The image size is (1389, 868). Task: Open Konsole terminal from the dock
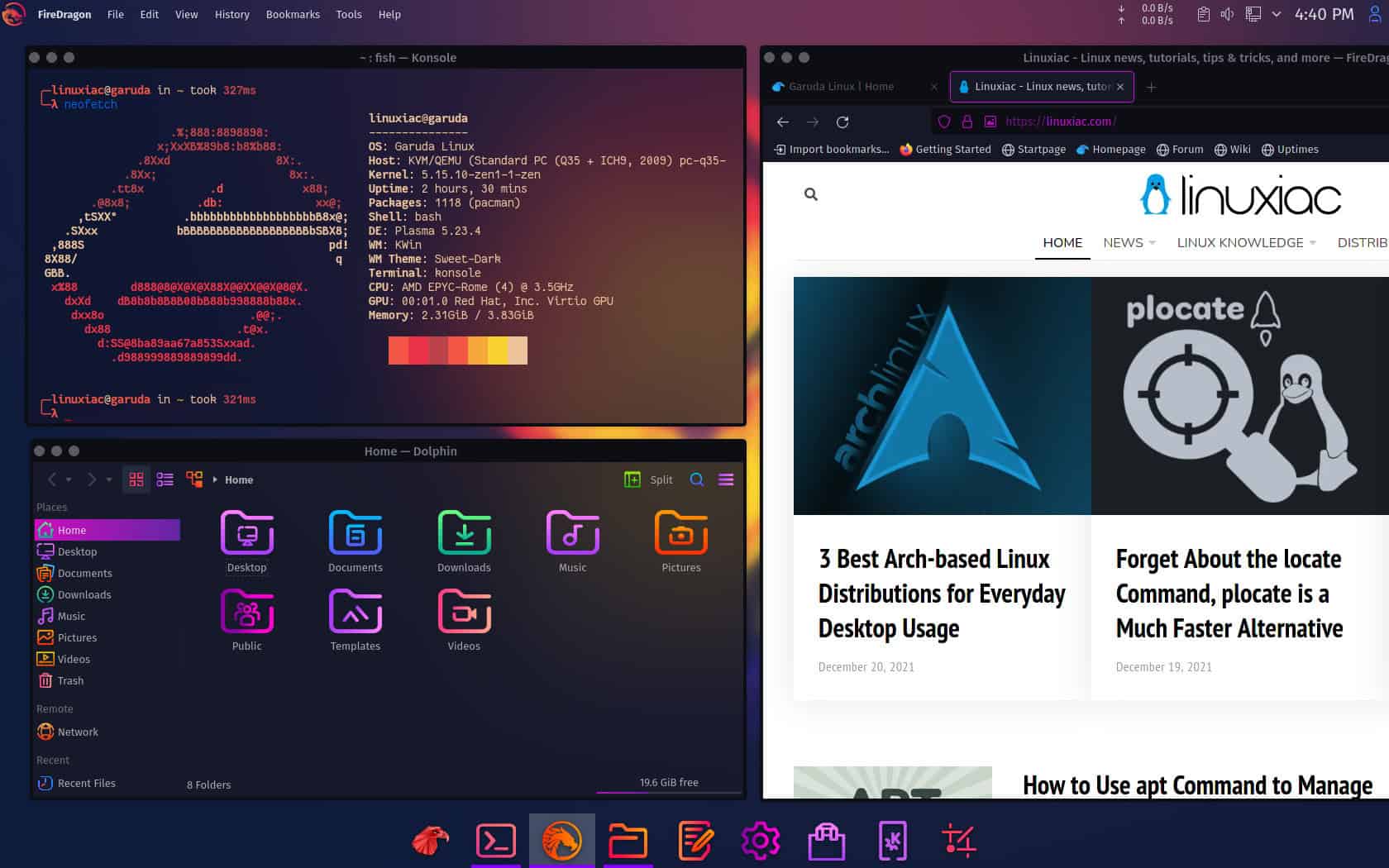coord(495,840)
